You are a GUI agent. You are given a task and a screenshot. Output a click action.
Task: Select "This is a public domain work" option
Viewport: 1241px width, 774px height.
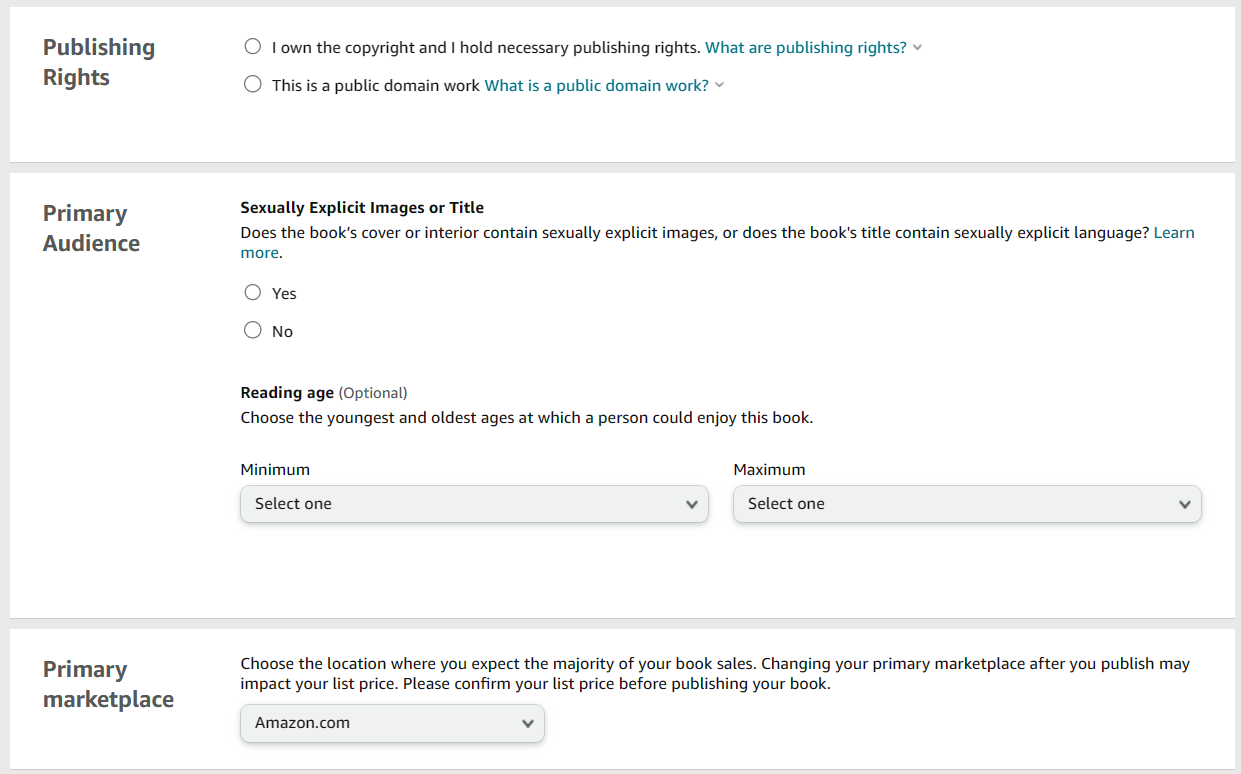coord(253,85)
